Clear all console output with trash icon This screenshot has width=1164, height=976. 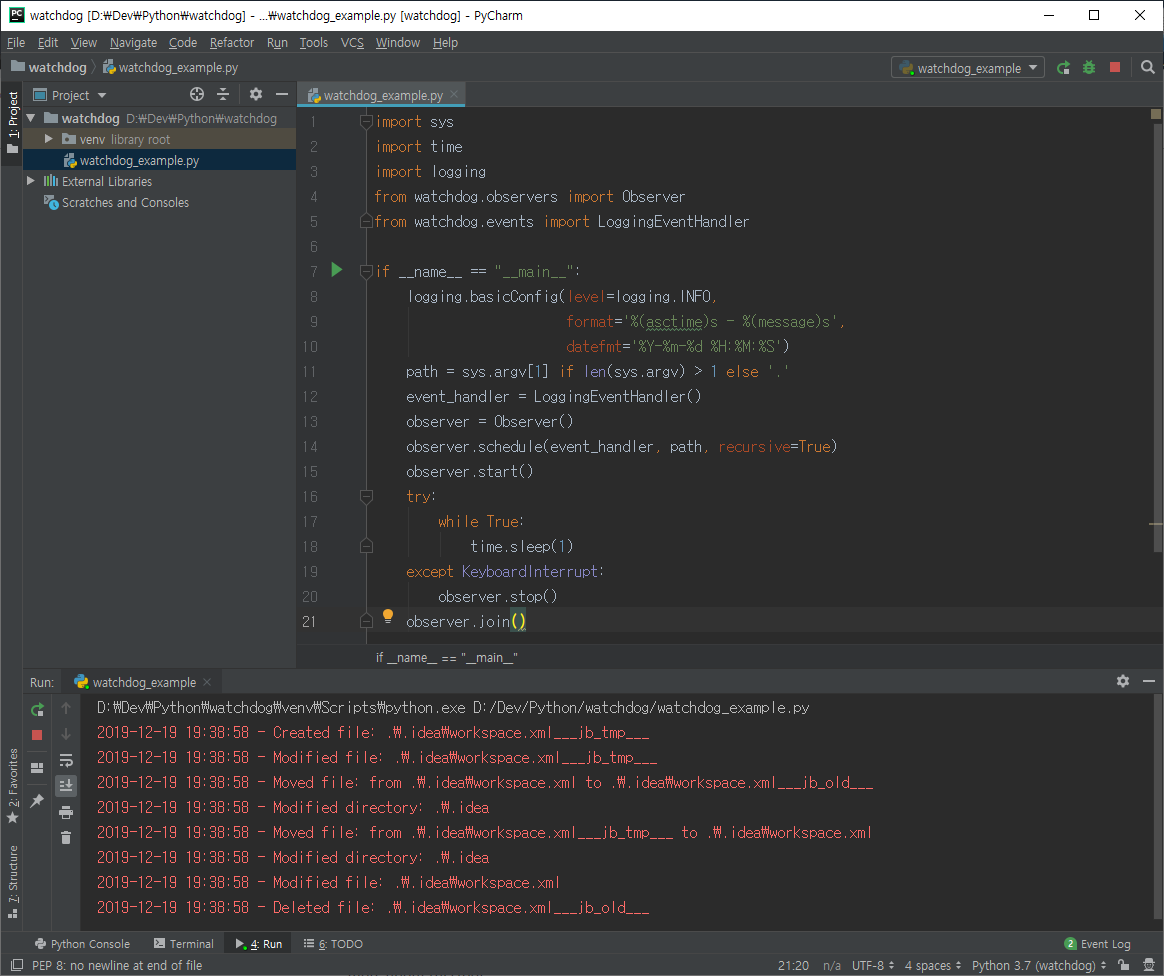pos(66,837)
